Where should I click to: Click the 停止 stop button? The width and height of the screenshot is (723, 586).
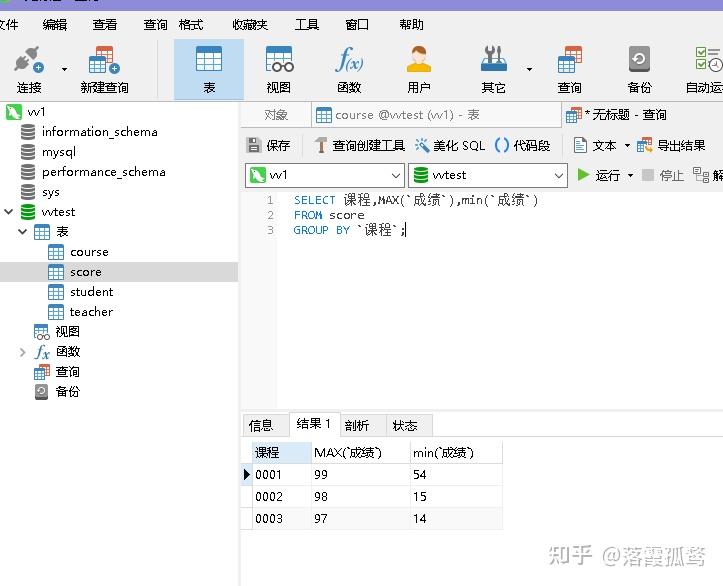pyautogui.click(x=663, y=175)
